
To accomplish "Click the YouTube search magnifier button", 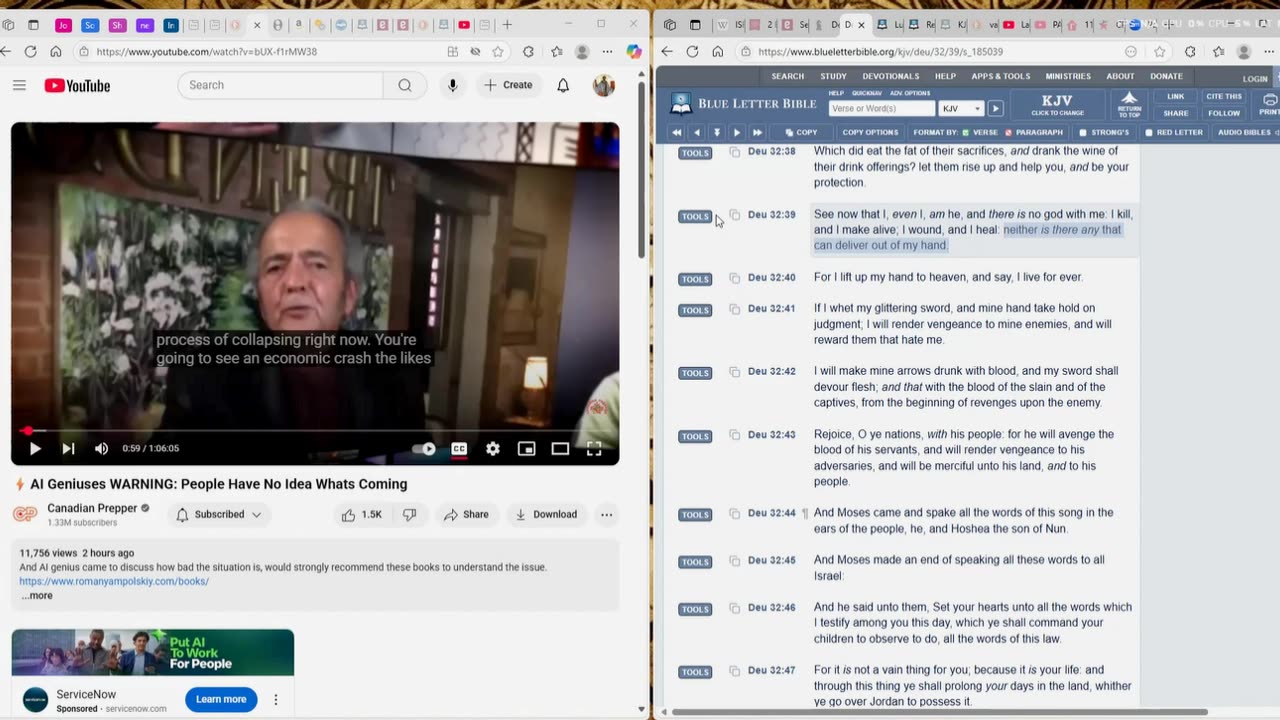I will 404,86.
